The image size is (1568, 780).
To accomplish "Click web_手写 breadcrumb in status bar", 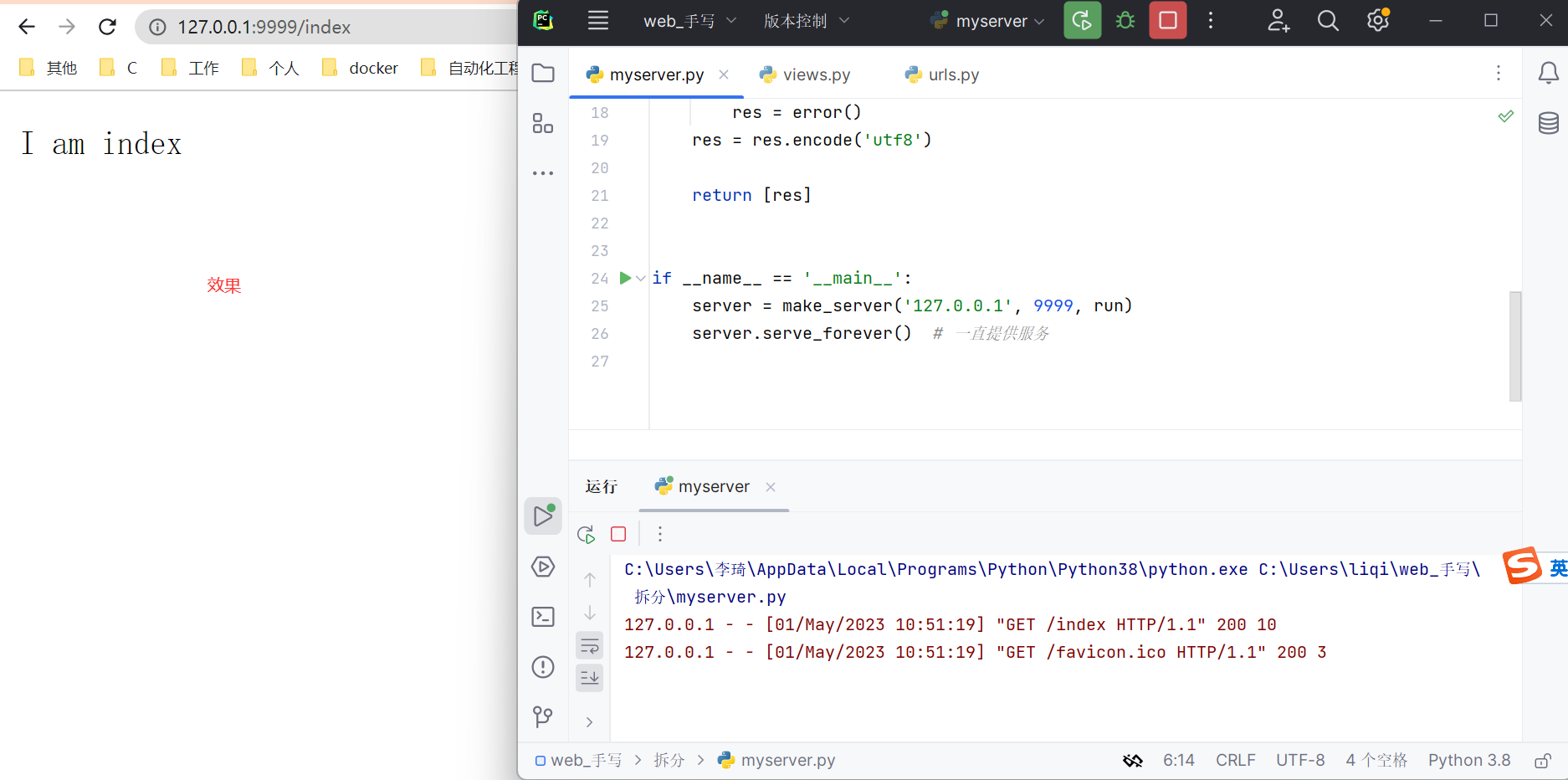I will [579, 760].
